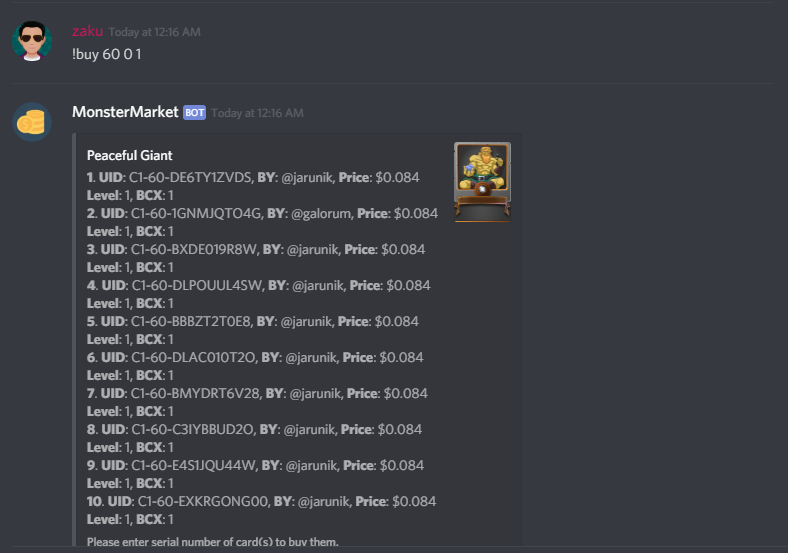Click UID C1-60-DE6TY1ZVDS in listing 1
Image resolution: width=788 pixels, height=553 pixels.
point(190,177)
